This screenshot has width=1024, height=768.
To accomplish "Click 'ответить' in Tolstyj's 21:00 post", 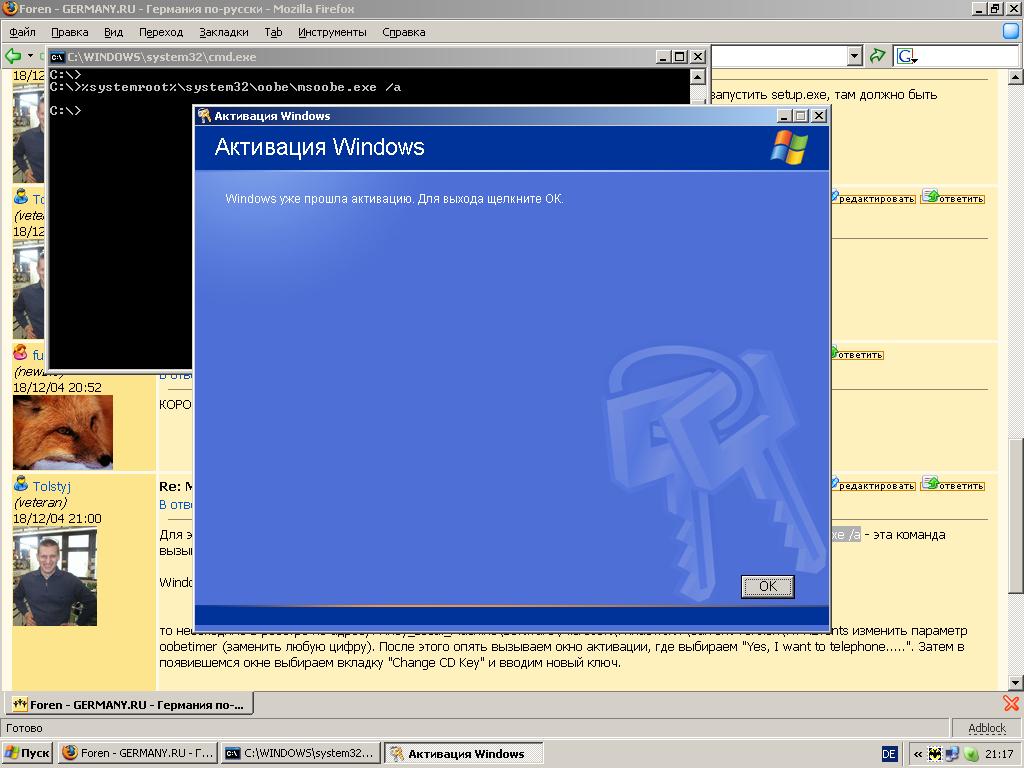I will (x=953, y=484).
